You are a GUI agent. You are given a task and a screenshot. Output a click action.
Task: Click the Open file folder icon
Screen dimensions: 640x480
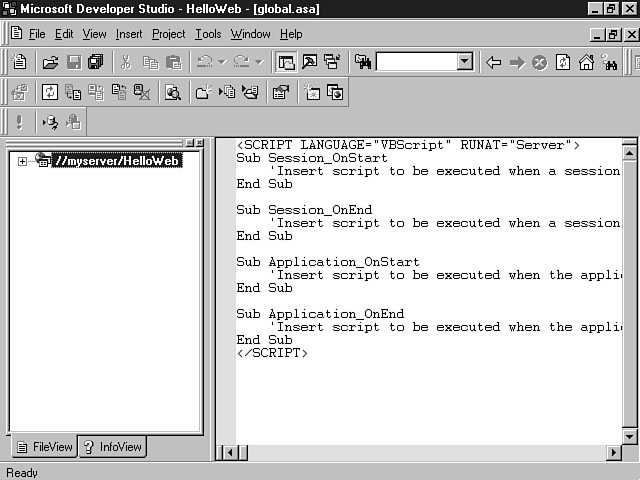click(x=50, y=62)
